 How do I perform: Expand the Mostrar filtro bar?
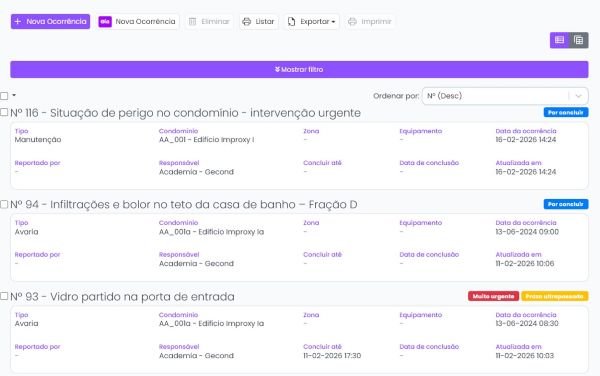(x=299, y=69)
